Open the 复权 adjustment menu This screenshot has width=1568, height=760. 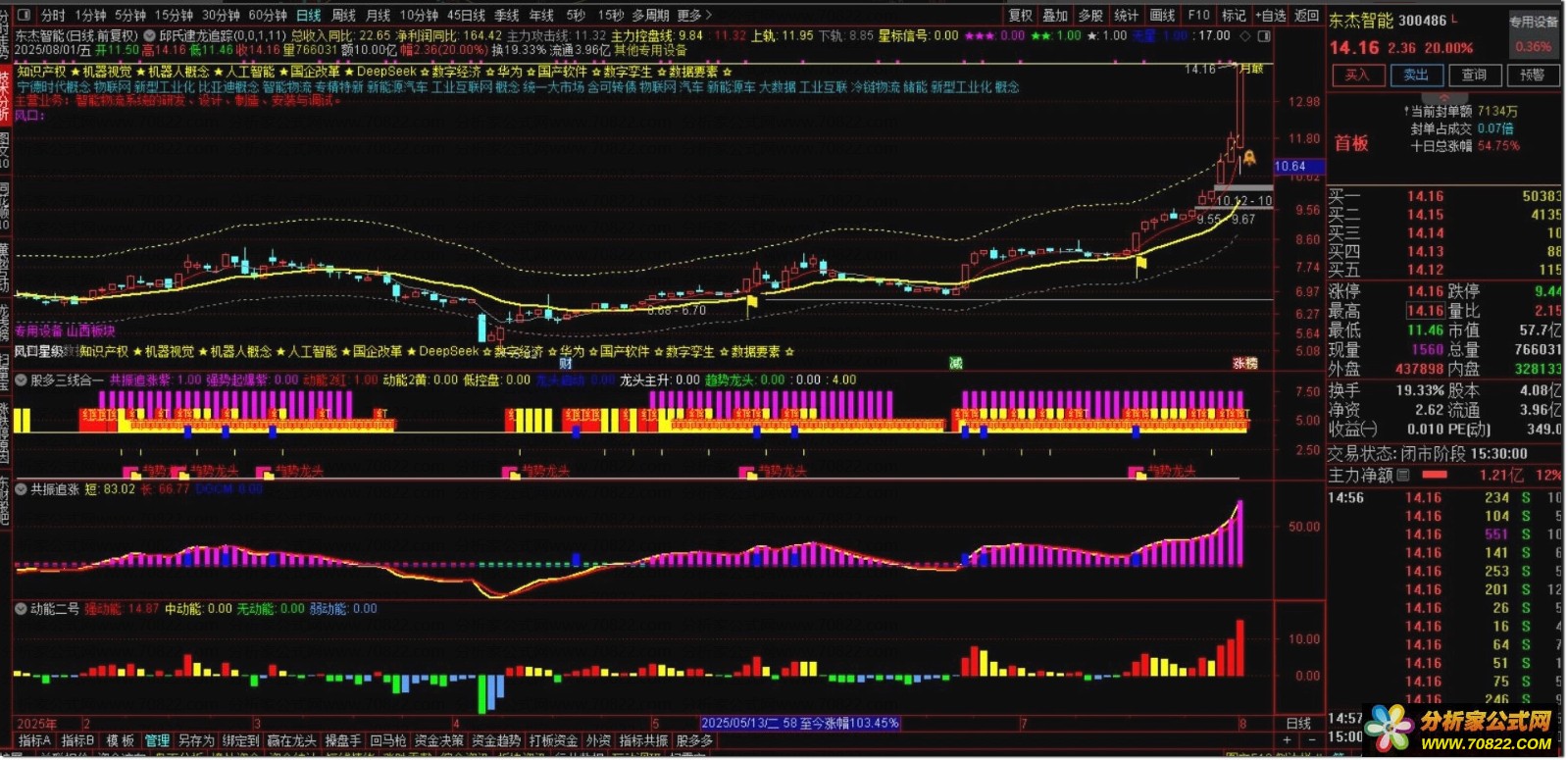pyautogui.click(x=1021, y=15)
